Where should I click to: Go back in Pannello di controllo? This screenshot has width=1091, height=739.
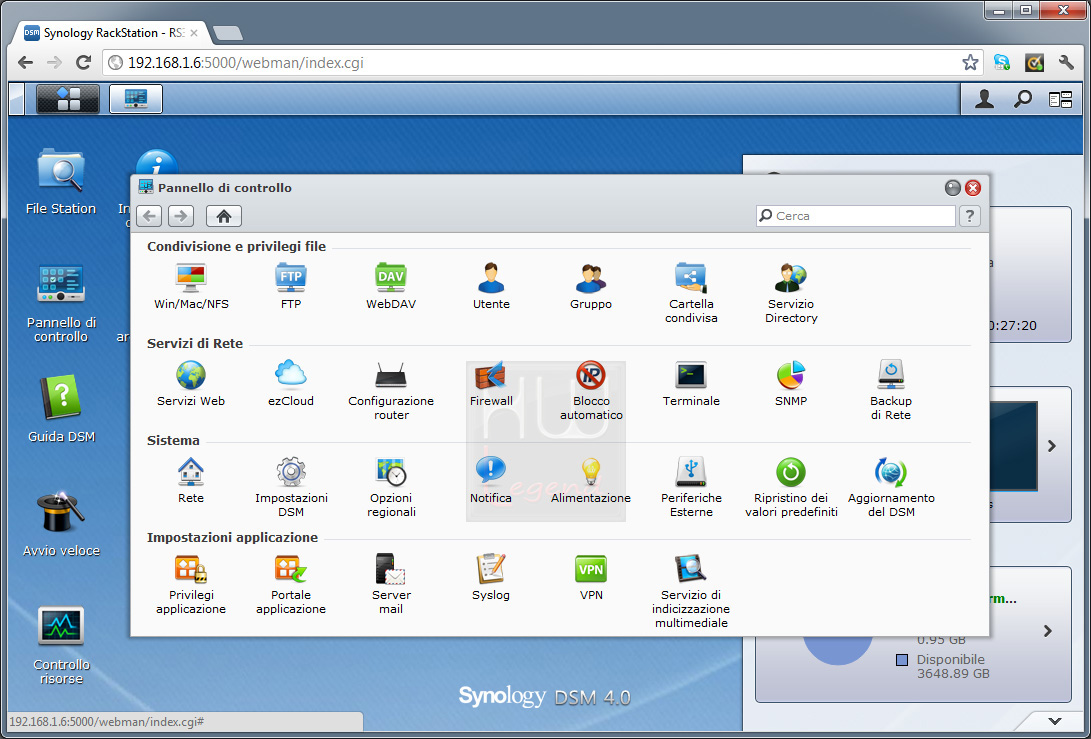[x=150, y=216]
